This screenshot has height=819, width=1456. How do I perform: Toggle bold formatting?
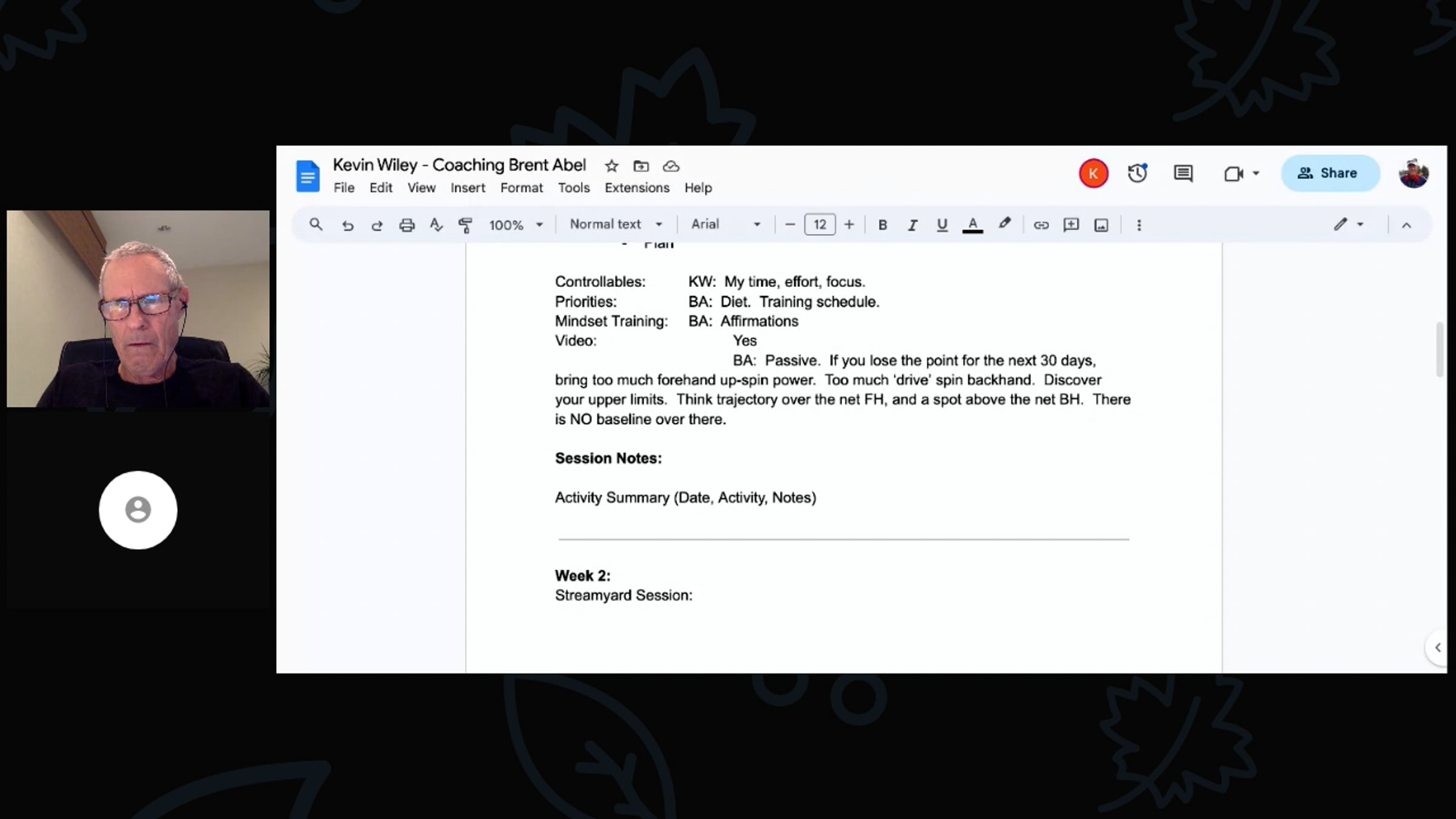pos(883,225)
